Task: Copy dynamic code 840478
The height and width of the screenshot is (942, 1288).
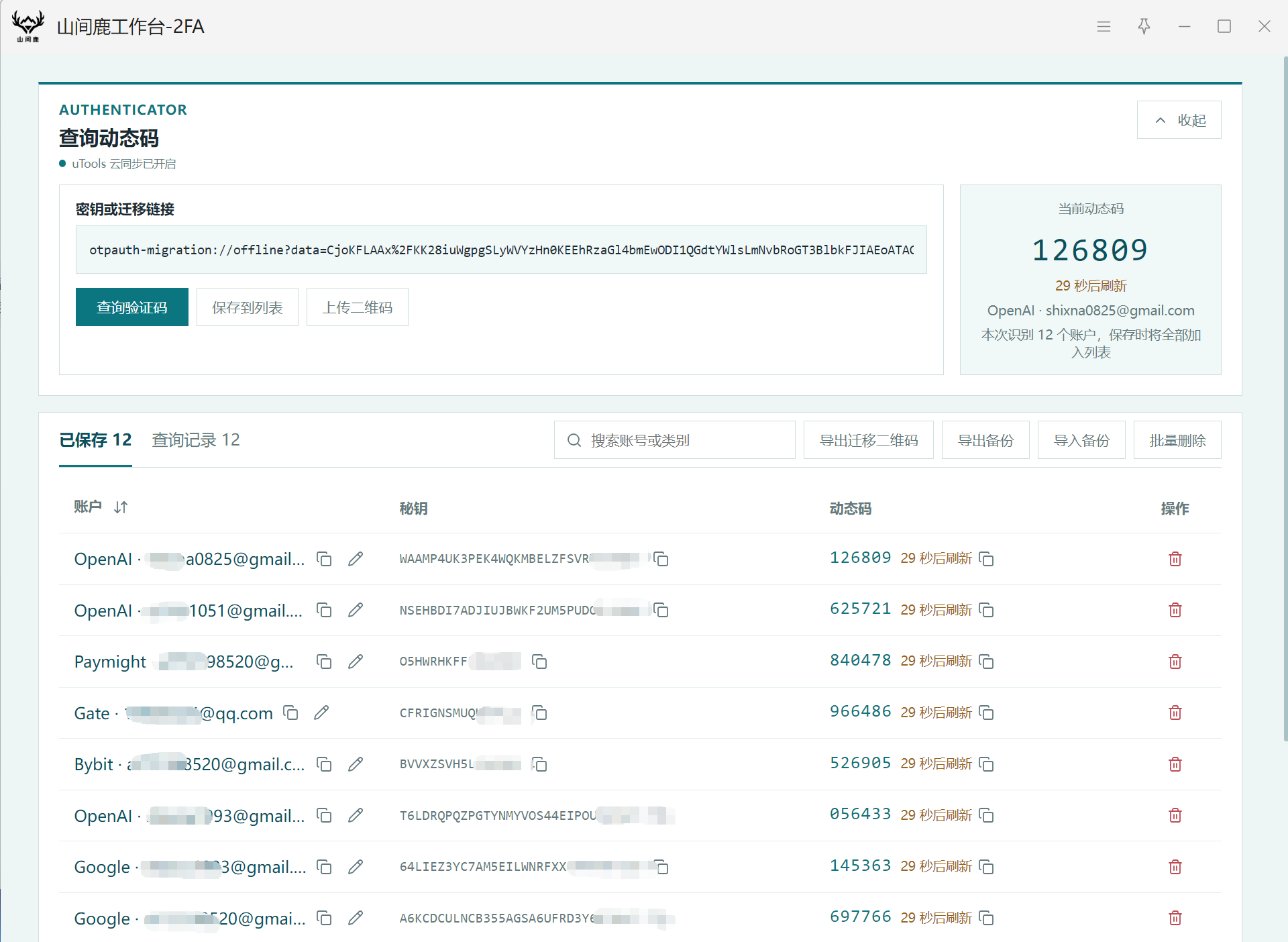Action: click(x=986, y=662)
